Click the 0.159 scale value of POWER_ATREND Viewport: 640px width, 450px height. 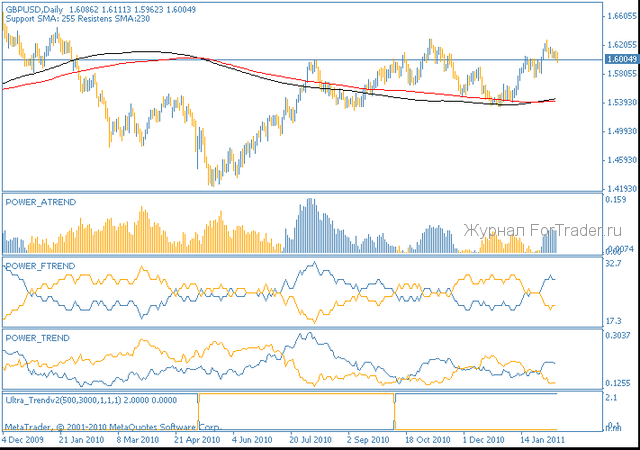(x=616, y=200)
